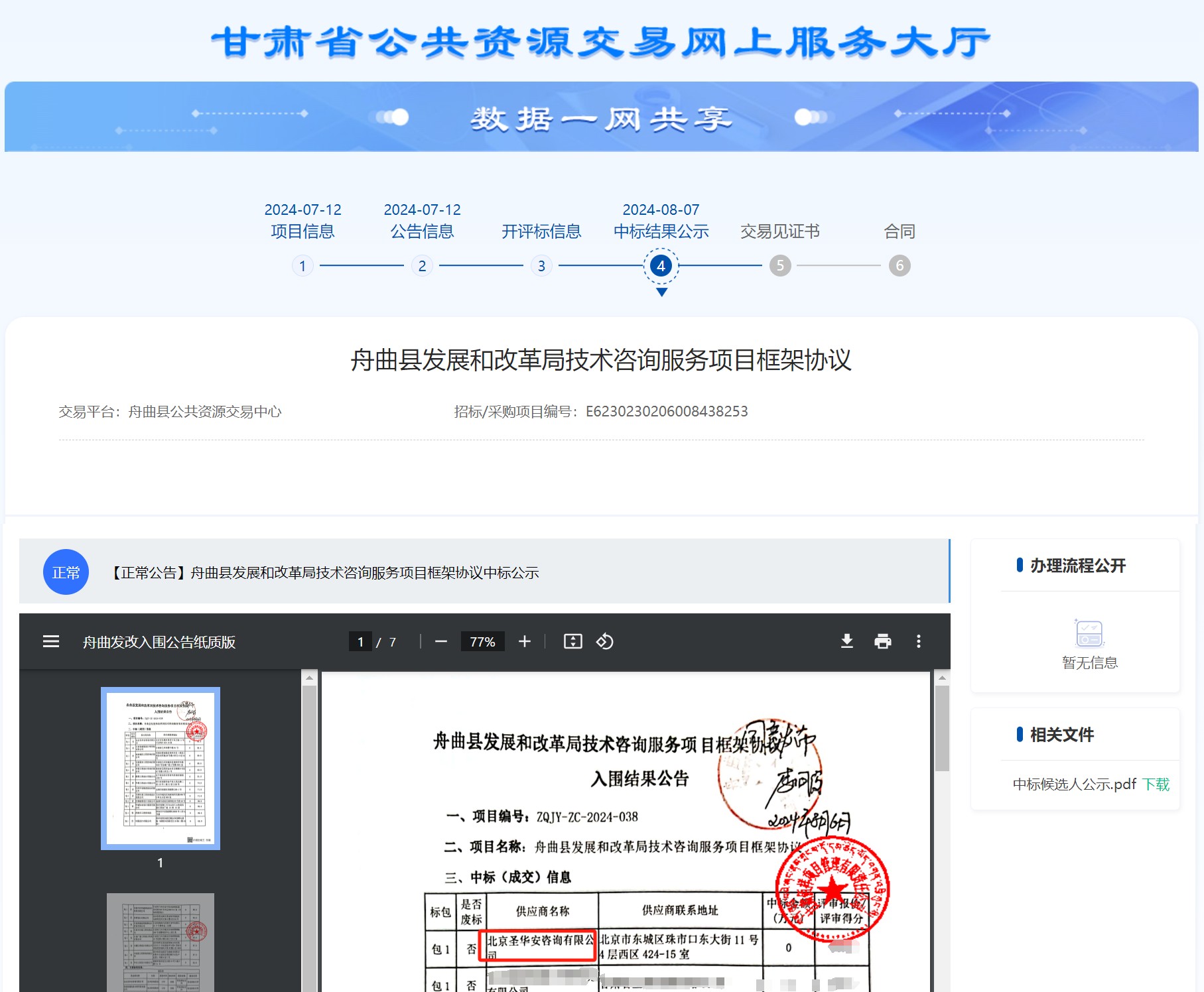Click the PDF page scrollbar up arrow
This screenshot has height=992, width=1204.
[x=942, y=678]
